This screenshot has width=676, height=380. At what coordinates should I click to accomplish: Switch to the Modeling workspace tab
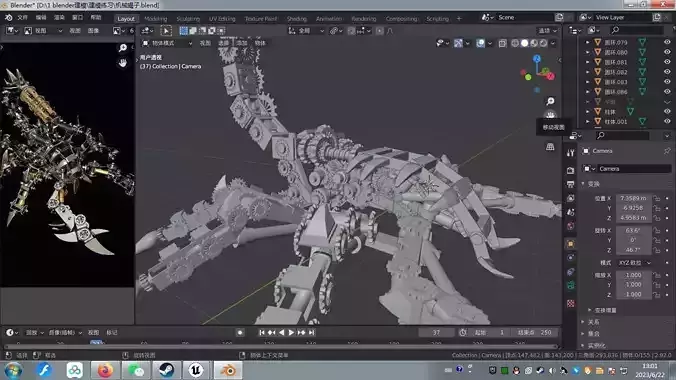pyautogui.click(x=156, y=19)
